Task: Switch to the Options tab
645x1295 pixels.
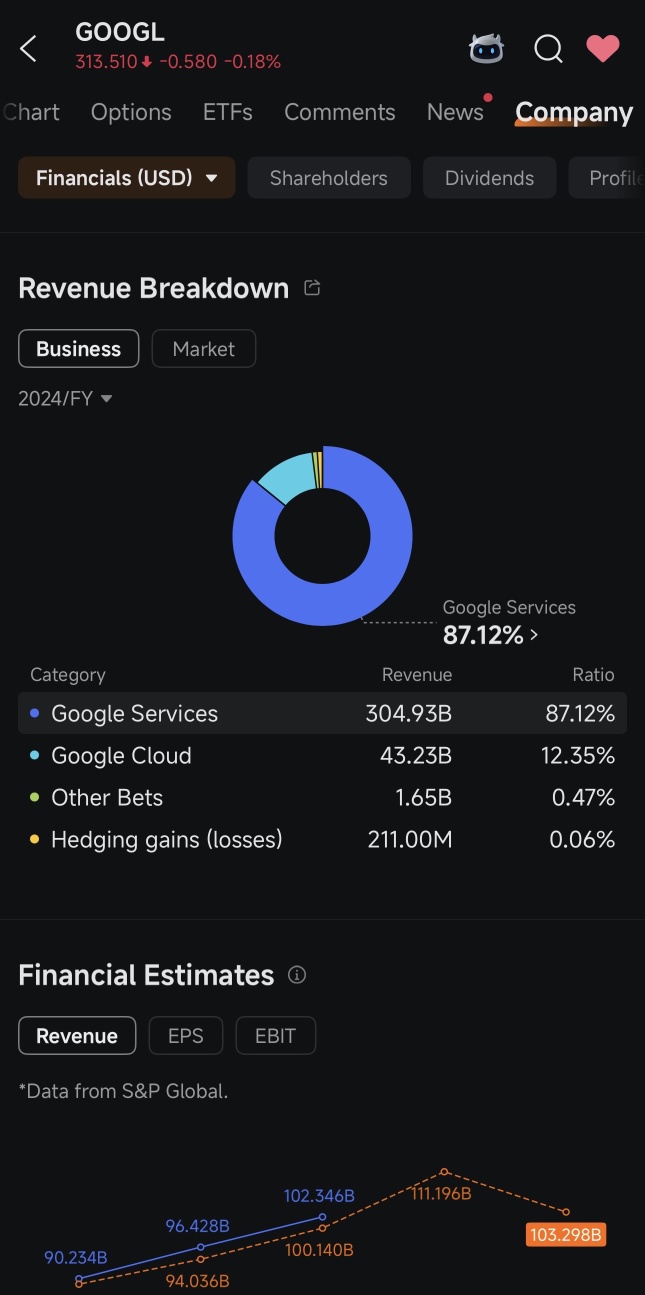Action: click(131, 112)
